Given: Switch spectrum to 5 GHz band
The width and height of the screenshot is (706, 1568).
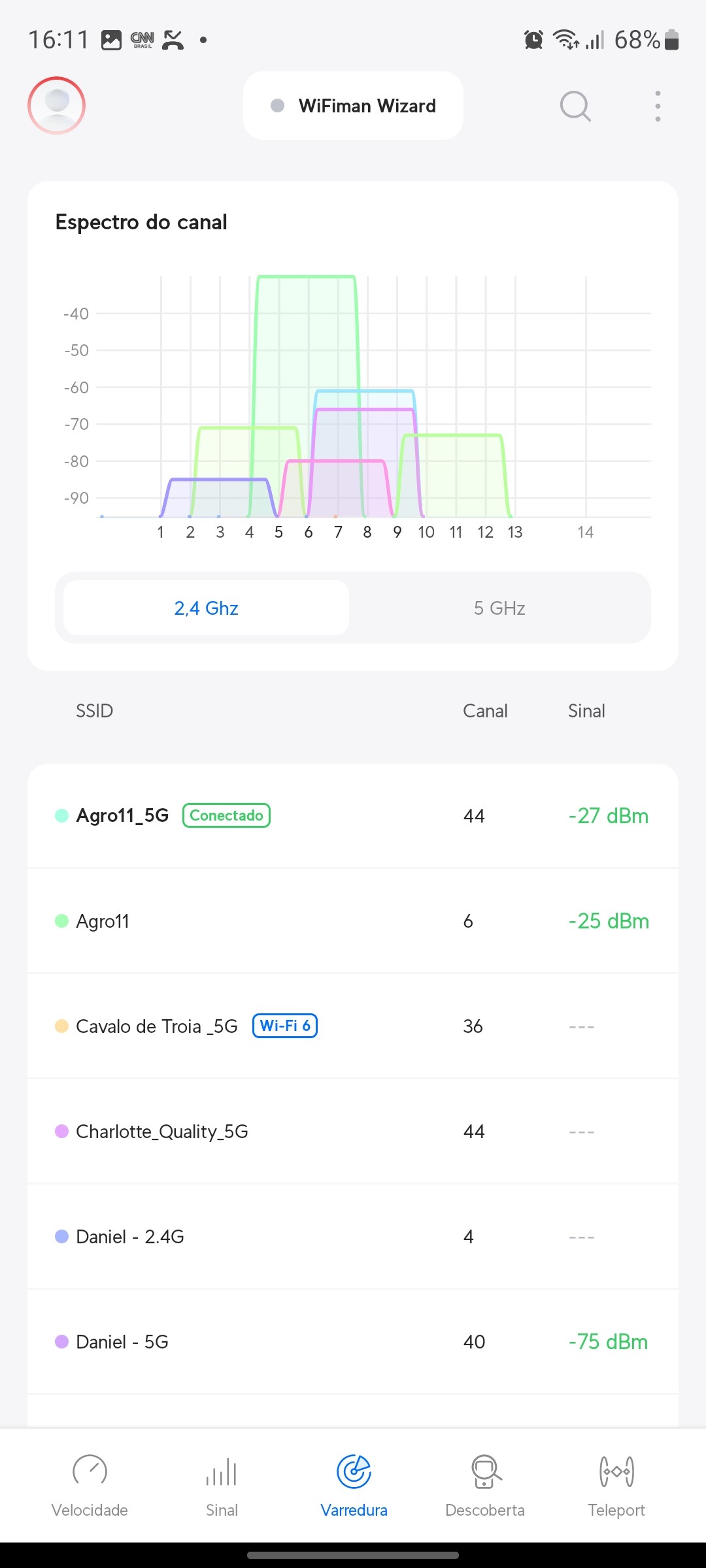Looking at the screenshot, I should click(499, 608).
